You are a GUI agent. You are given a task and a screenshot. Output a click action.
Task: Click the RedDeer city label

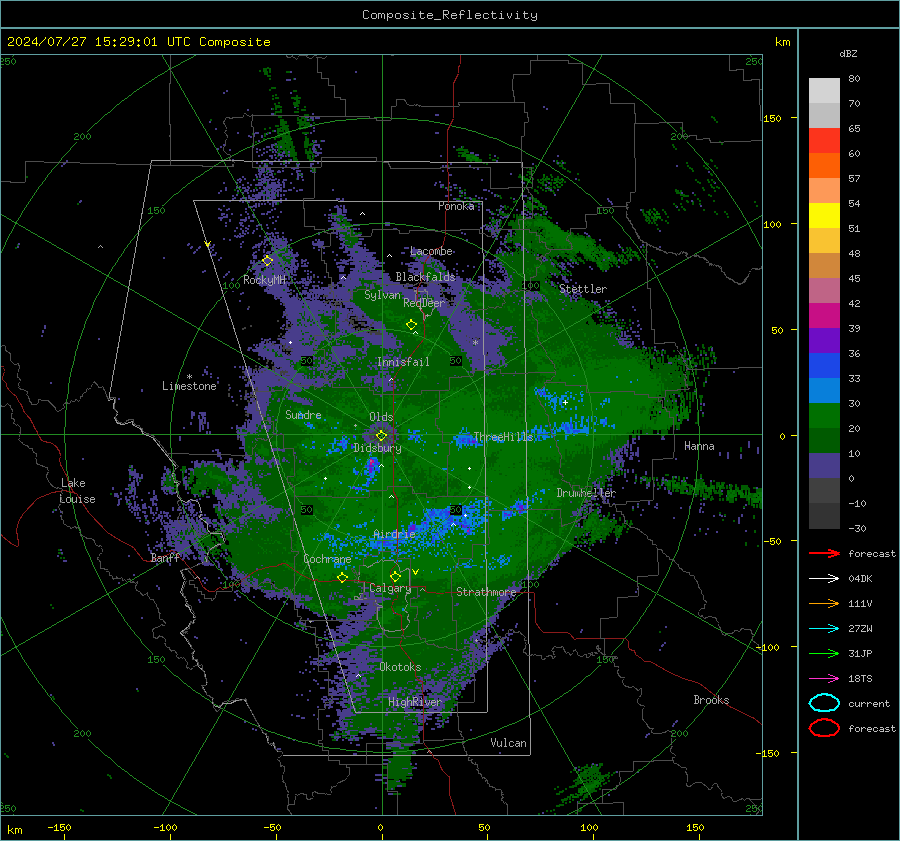point(424,303)
